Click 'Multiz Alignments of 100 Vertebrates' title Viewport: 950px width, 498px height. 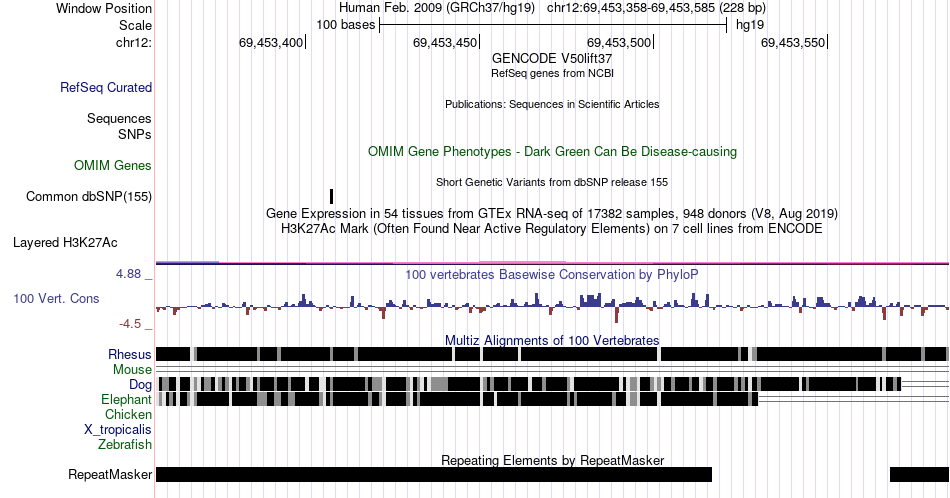552,340
